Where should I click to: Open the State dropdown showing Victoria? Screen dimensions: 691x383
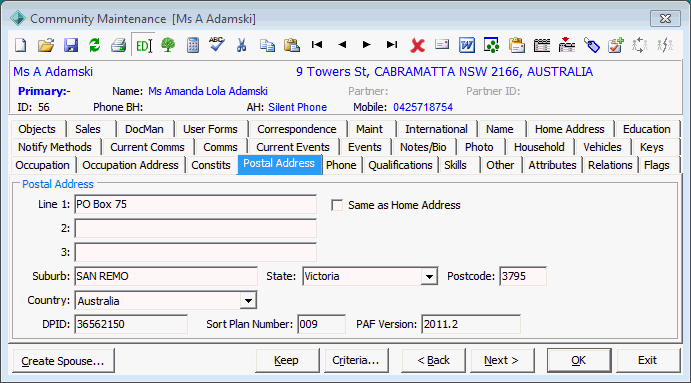click(428, 277)
